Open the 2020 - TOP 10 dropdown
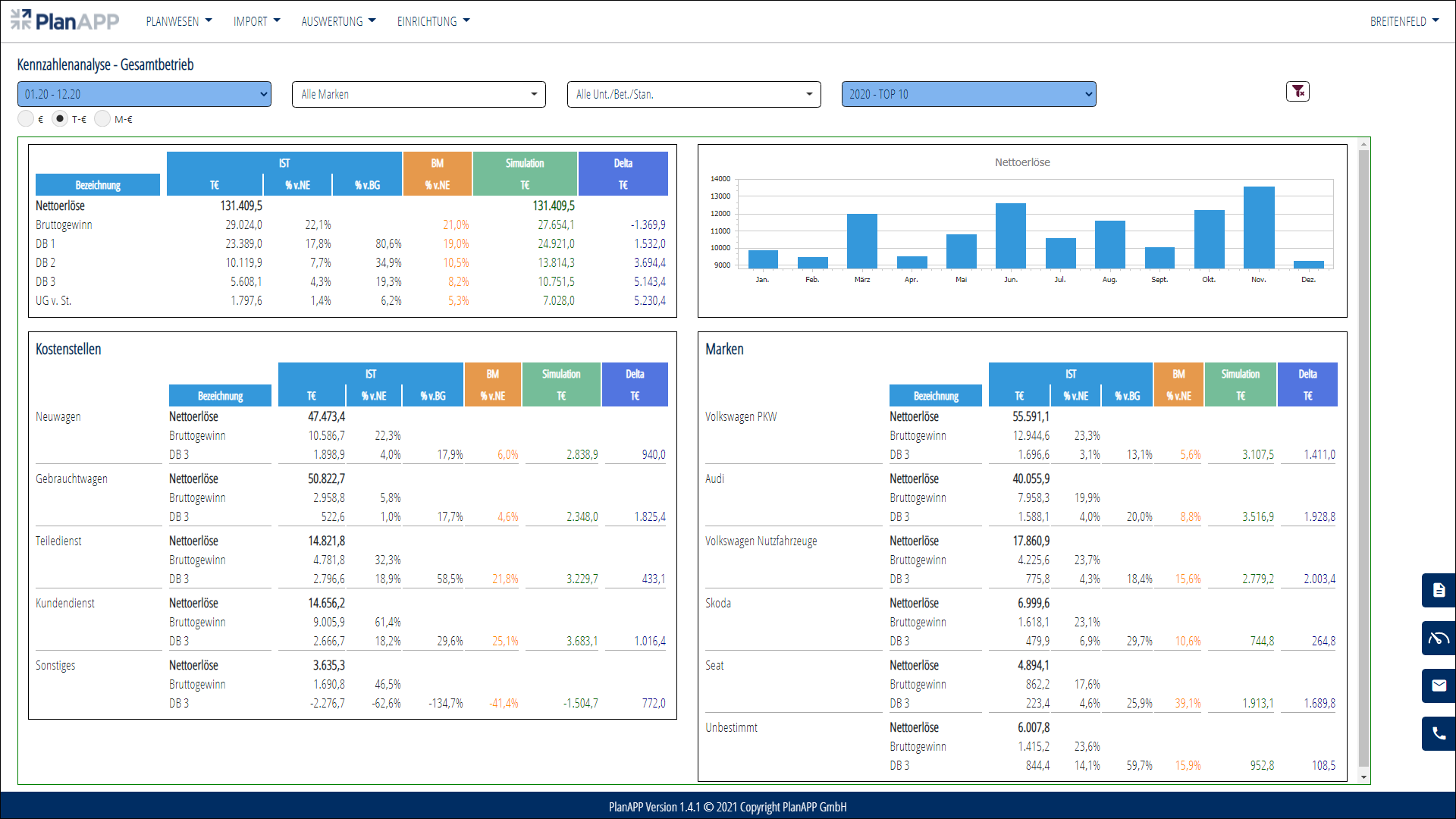Screen dimensions: 1456x819 (x=968, y=94)
